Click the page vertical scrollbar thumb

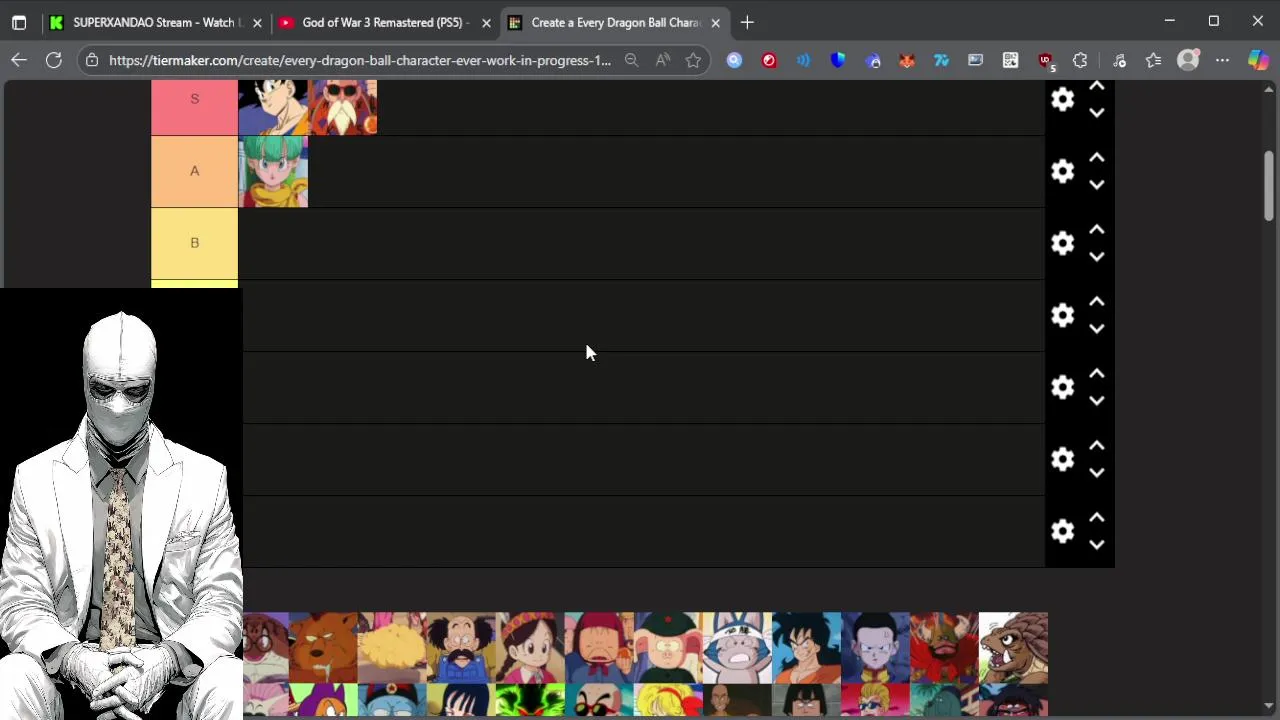pyautogui.click(x=1269, y=186)
